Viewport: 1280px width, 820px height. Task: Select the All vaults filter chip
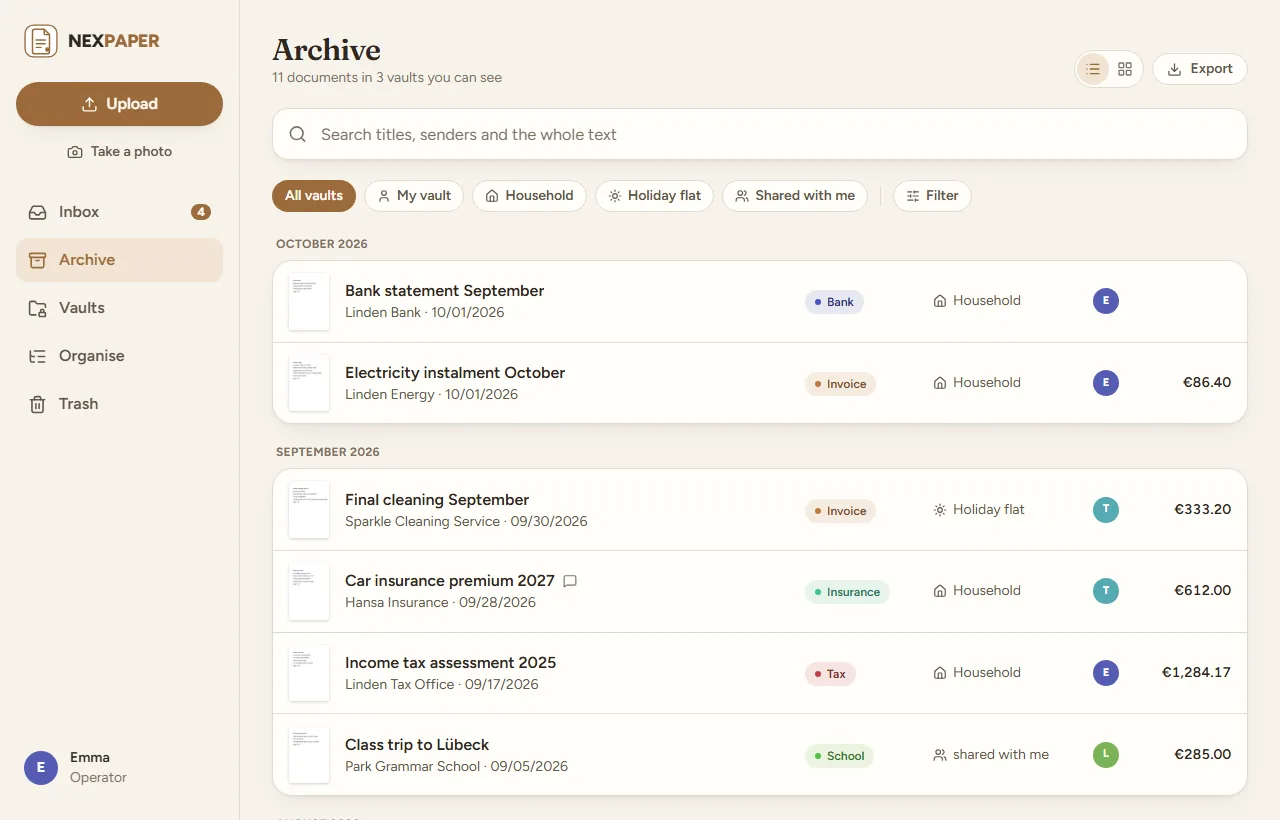(314, 196)
